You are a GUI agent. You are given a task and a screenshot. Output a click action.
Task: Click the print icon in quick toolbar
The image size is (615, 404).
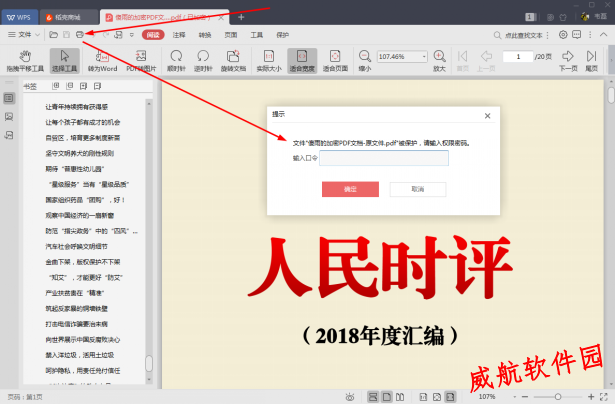coord(80,35)
